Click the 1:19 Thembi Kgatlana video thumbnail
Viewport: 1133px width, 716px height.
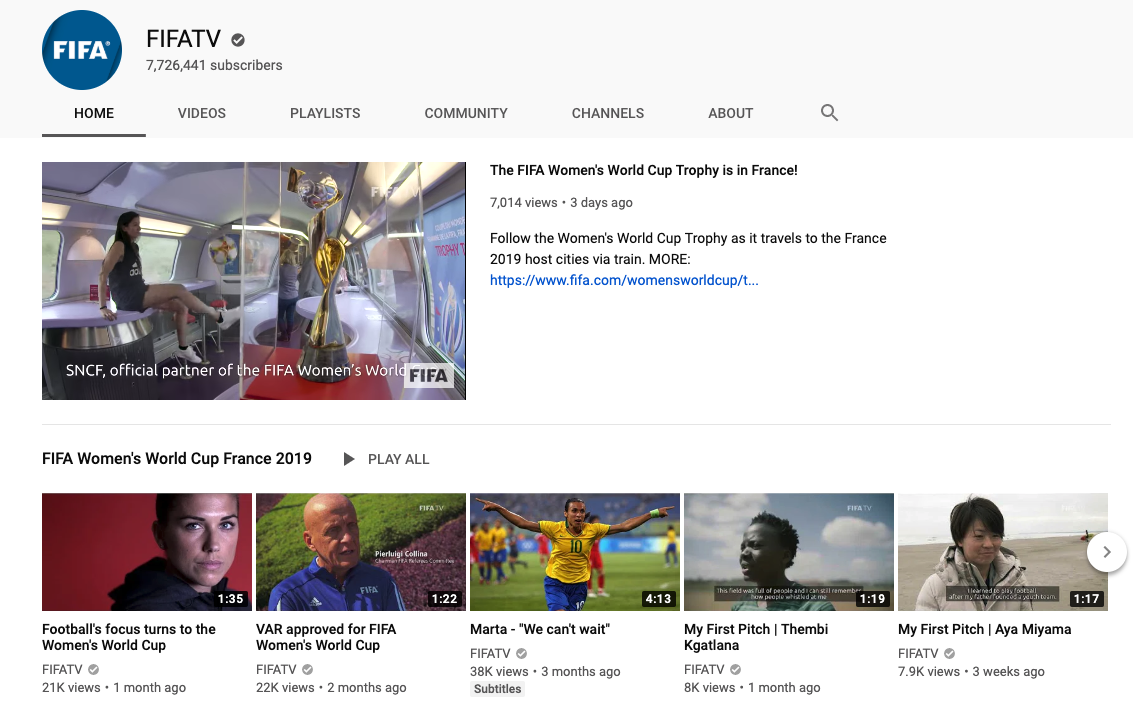(789, 552)
